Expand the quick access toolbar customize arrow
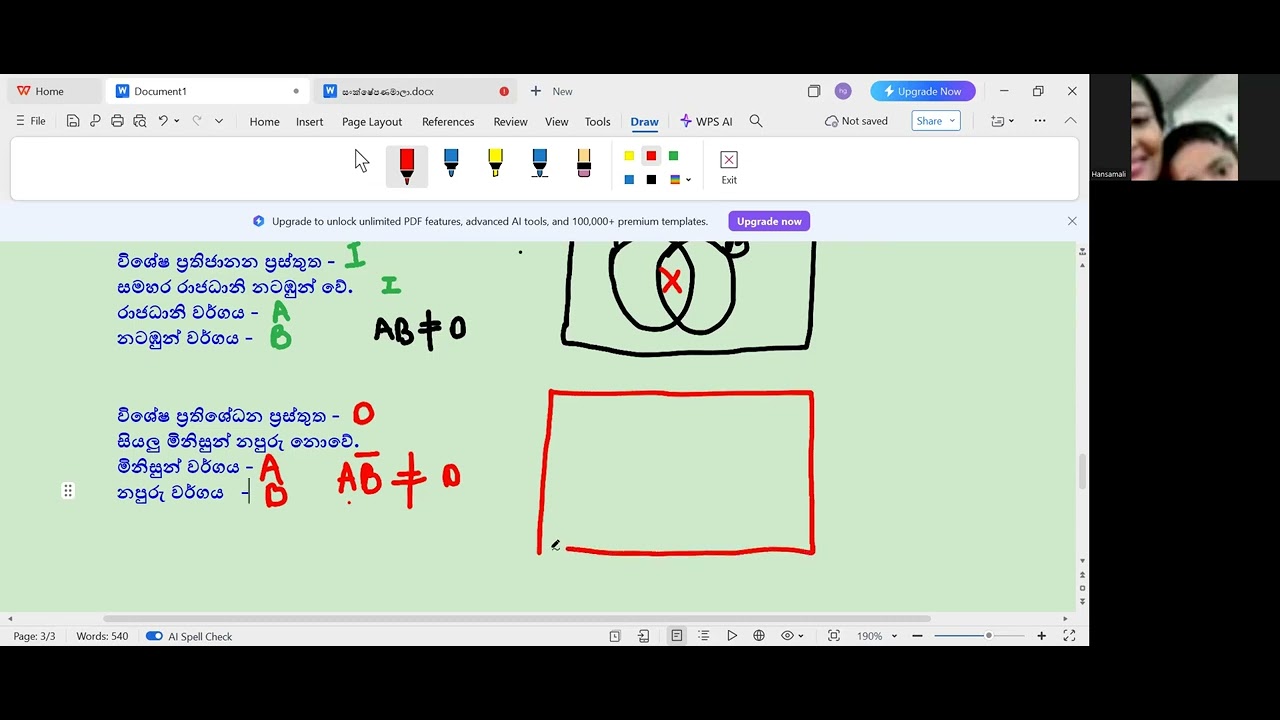1280x720 pixels. point(219,121)
